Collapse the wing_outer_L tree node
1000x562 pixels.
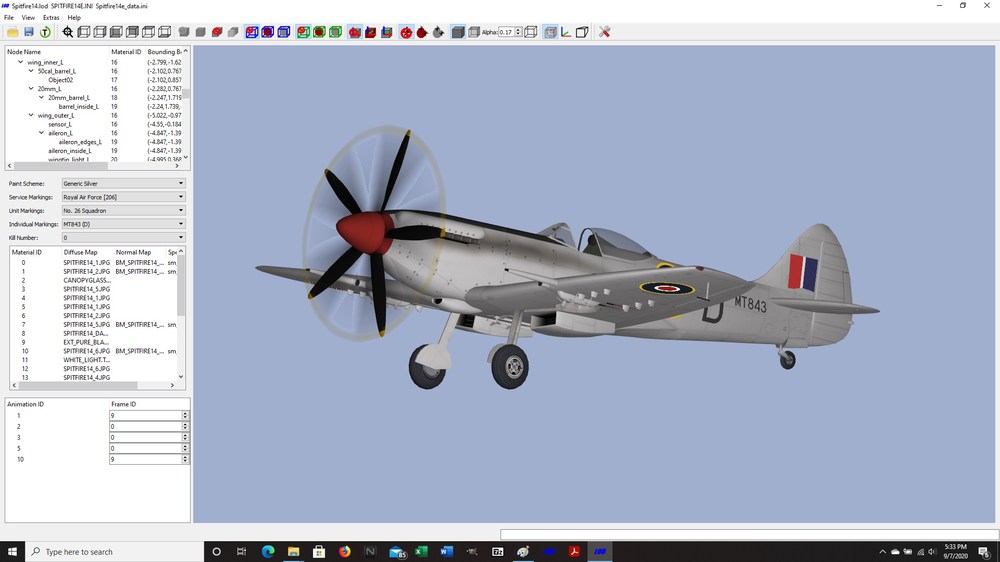pyautogui.click(x=31, y=115)
